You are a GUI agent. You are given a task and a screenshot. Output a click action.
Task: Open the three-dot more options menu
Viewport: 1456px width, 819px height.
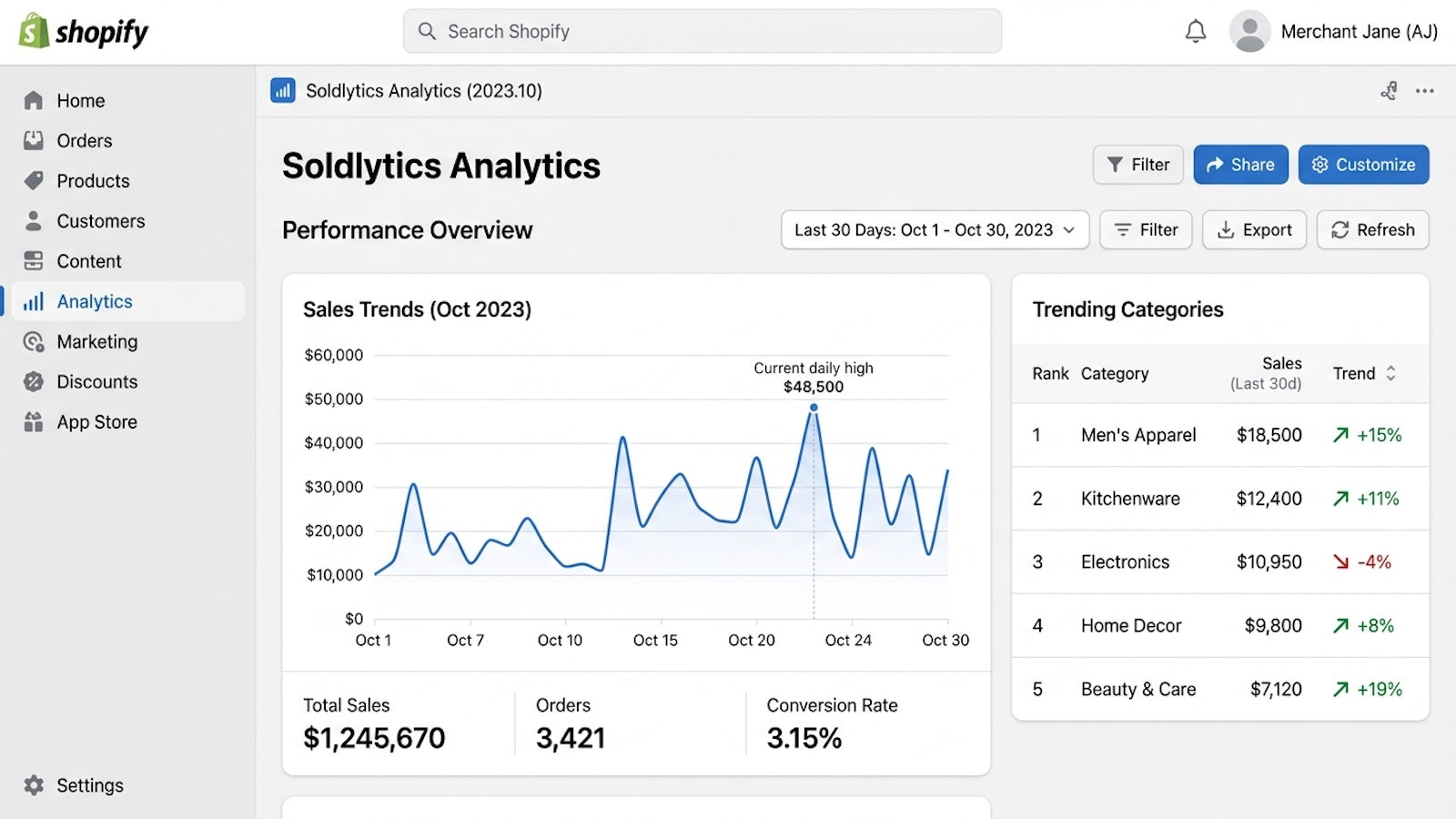point(1425,91)
